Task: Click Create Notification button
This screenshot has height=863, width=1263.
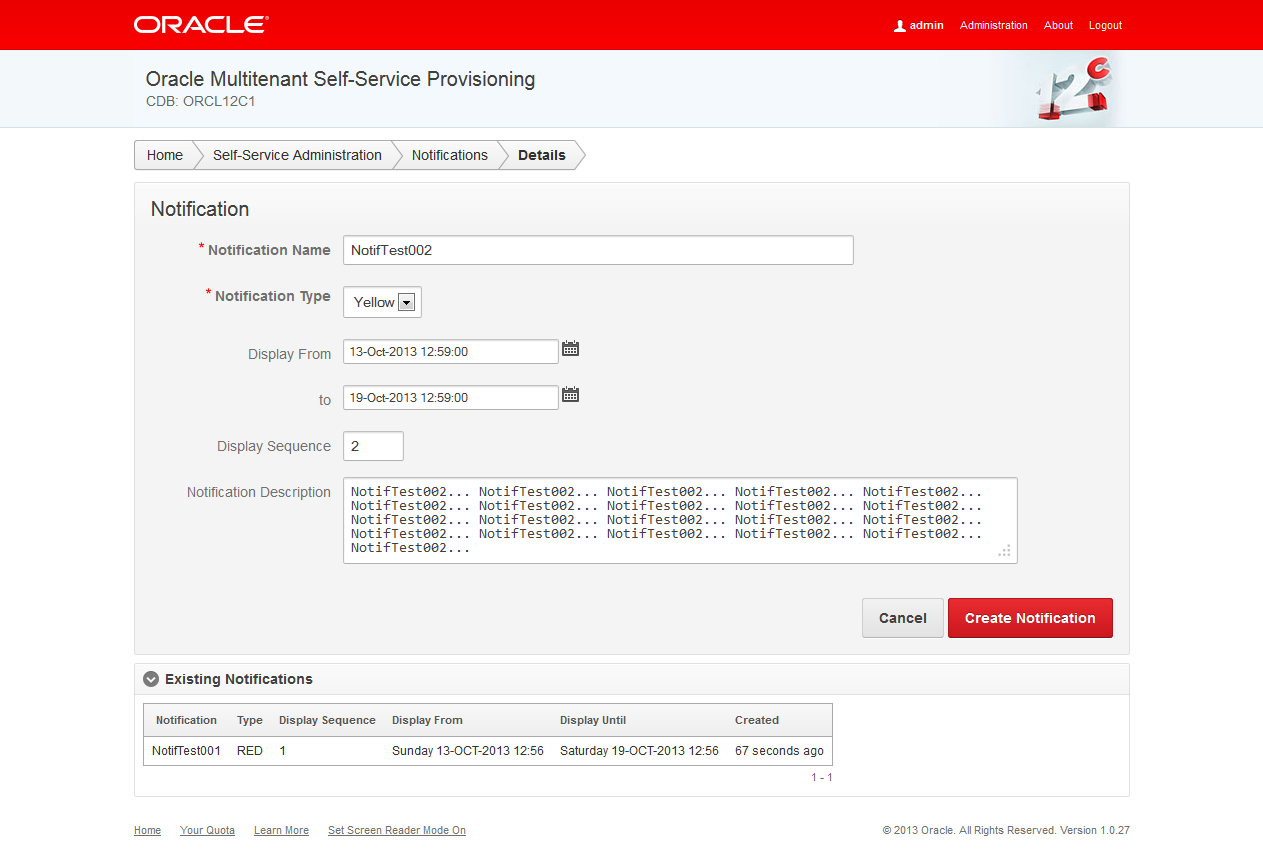Action: click(x=1030, y=618)
